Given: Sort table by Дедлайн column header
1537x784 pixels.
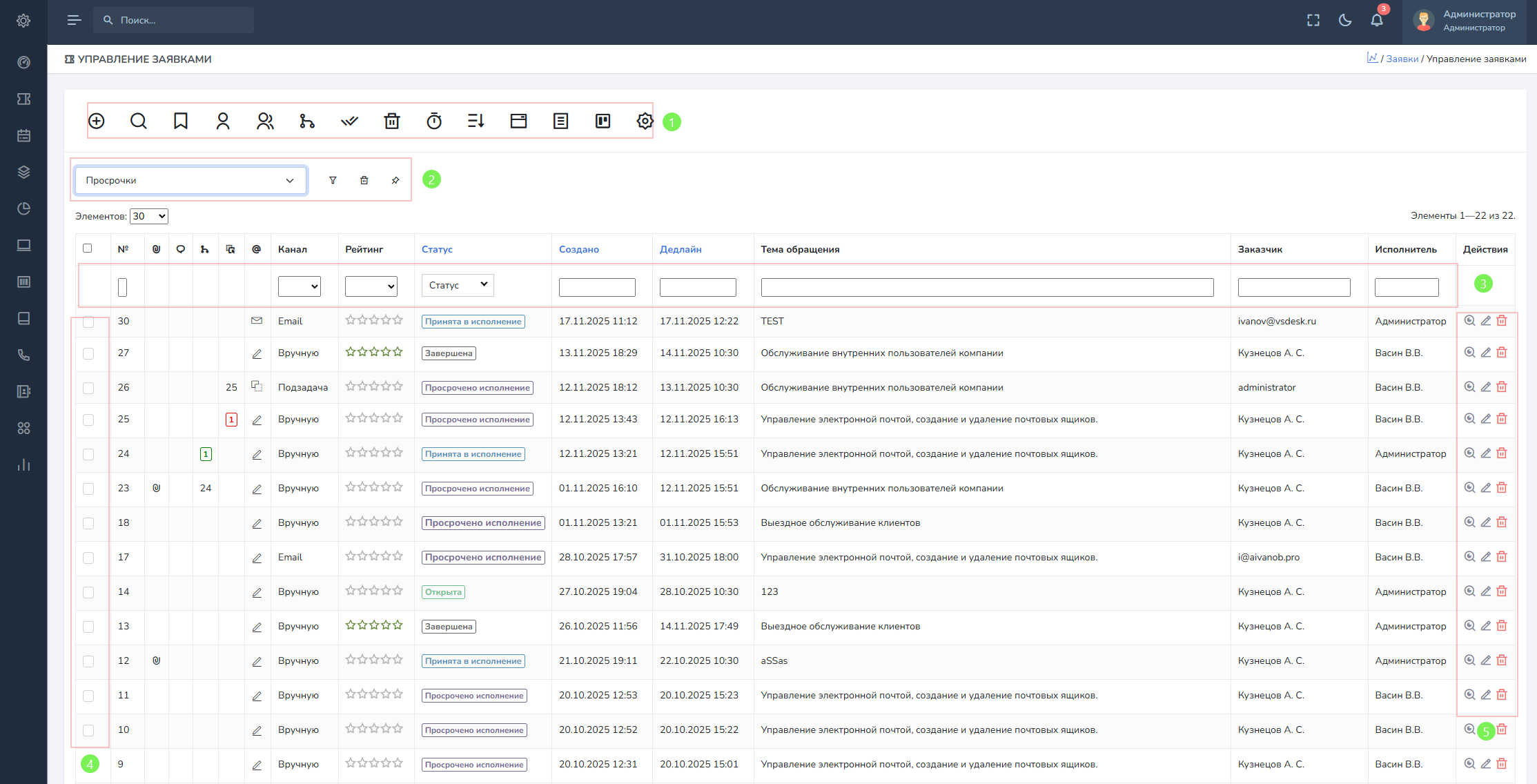Looking at the screenshot, I should pos(681,249).
